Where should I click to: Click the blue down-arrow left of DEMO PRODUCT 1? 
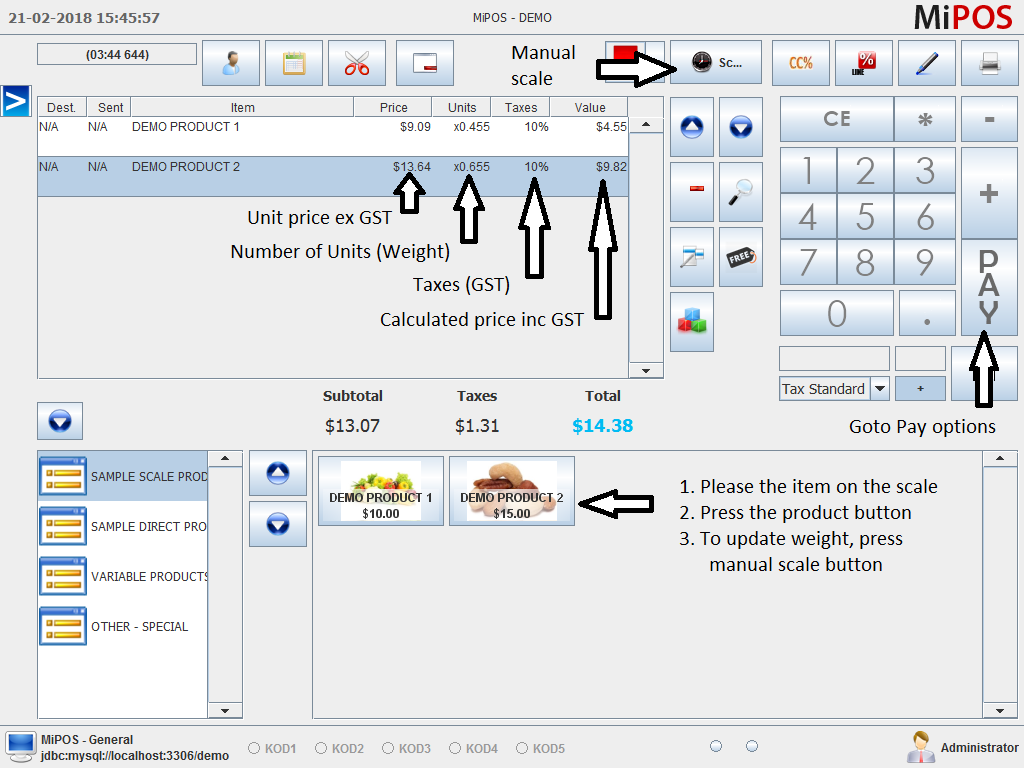[x=278, y=524]
